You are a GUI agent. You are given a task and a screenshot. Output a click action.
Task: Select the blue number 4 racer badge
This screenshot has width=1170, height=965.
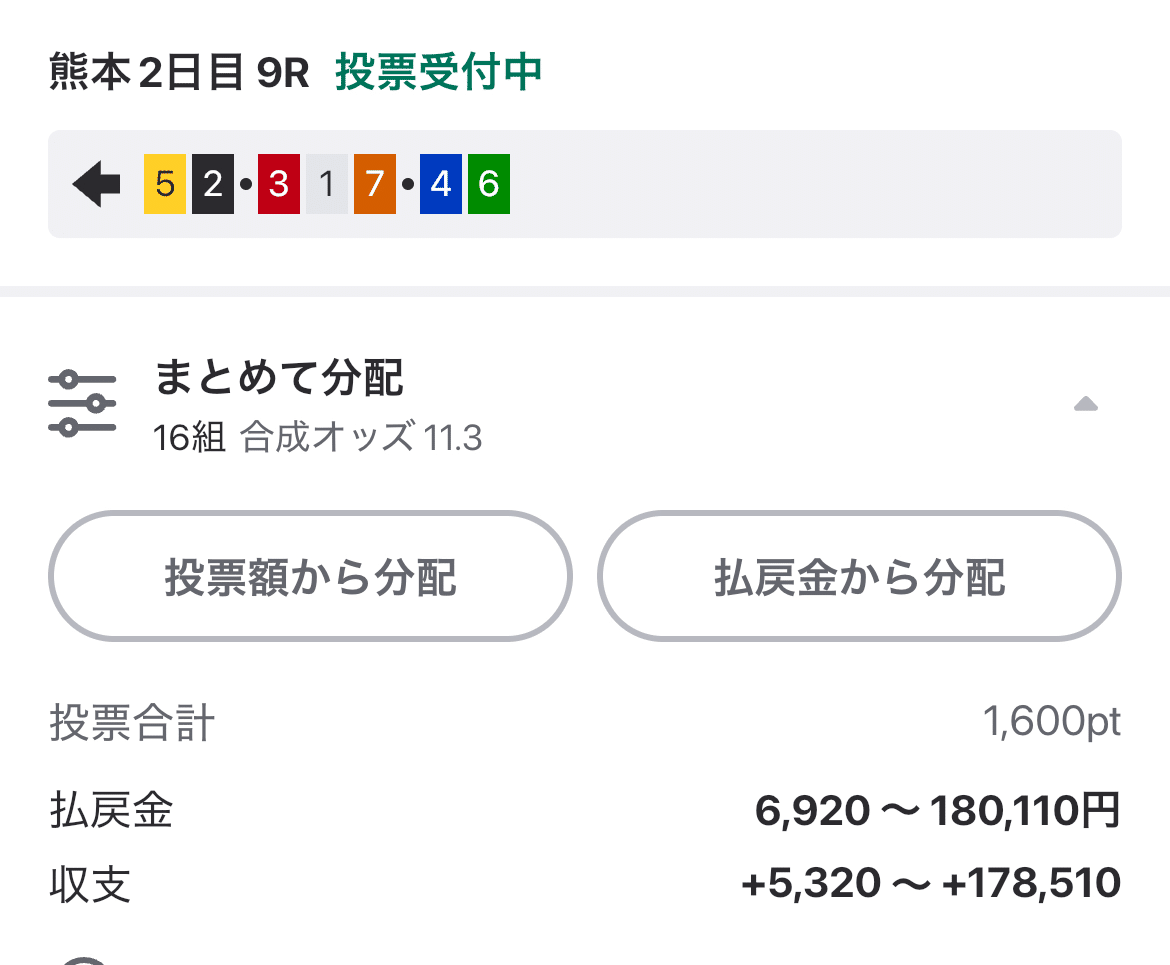tap(440, 184)
